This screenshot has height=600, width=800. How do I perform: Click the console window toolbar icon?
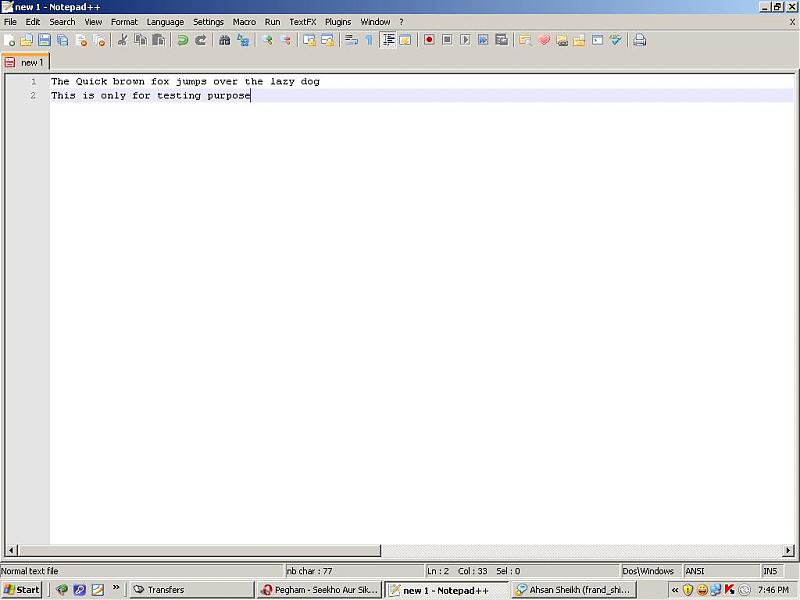pyautogui.click(x=597, y=40)
